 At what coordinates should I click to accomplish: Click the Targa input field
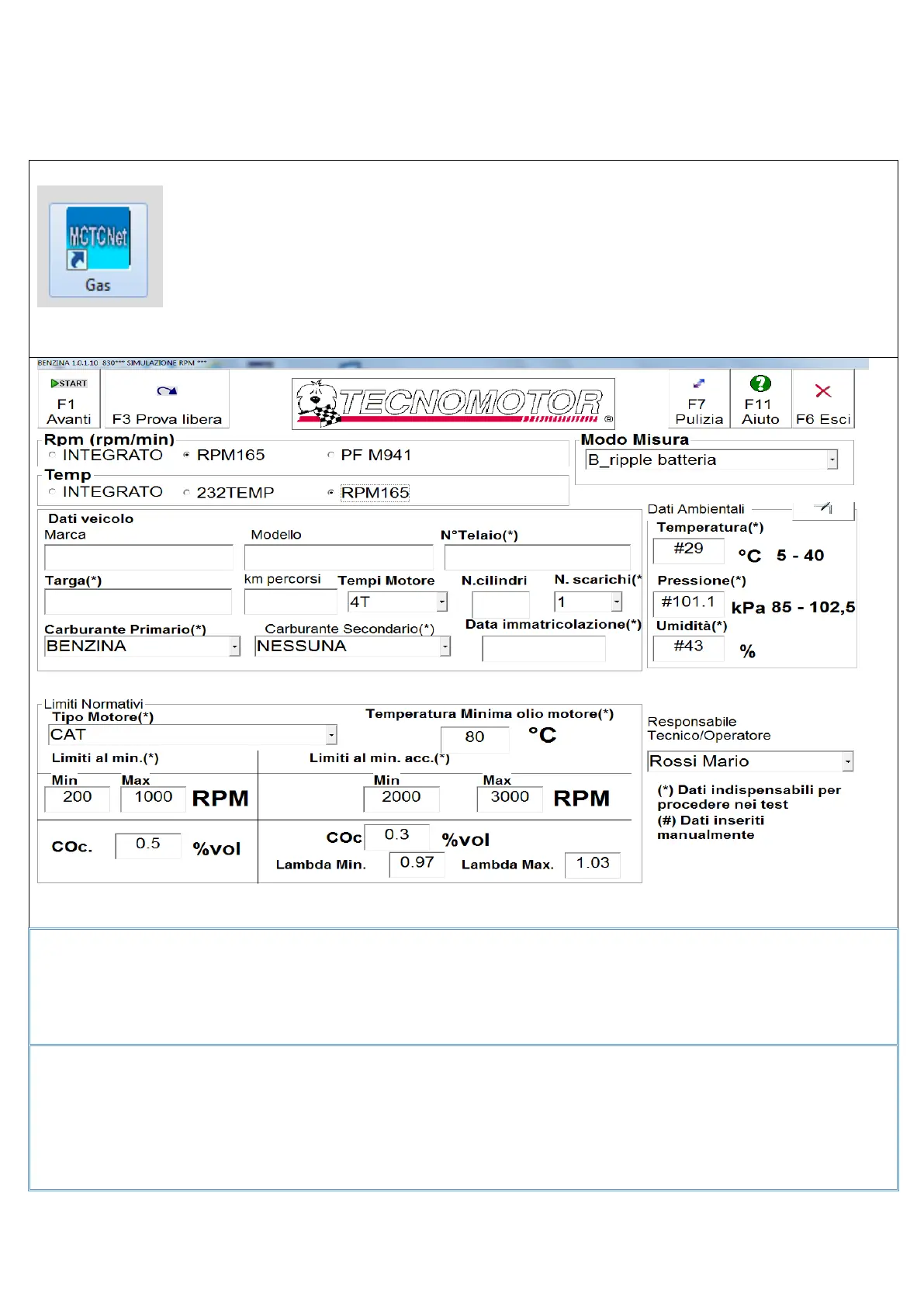point(138,601)
